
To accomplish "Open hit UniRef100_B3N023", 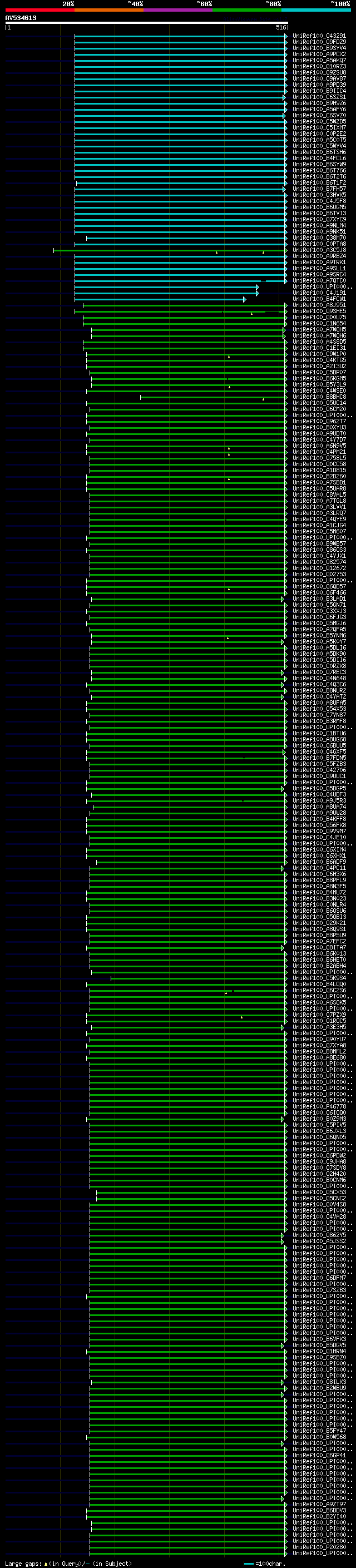I will point(319,898).
